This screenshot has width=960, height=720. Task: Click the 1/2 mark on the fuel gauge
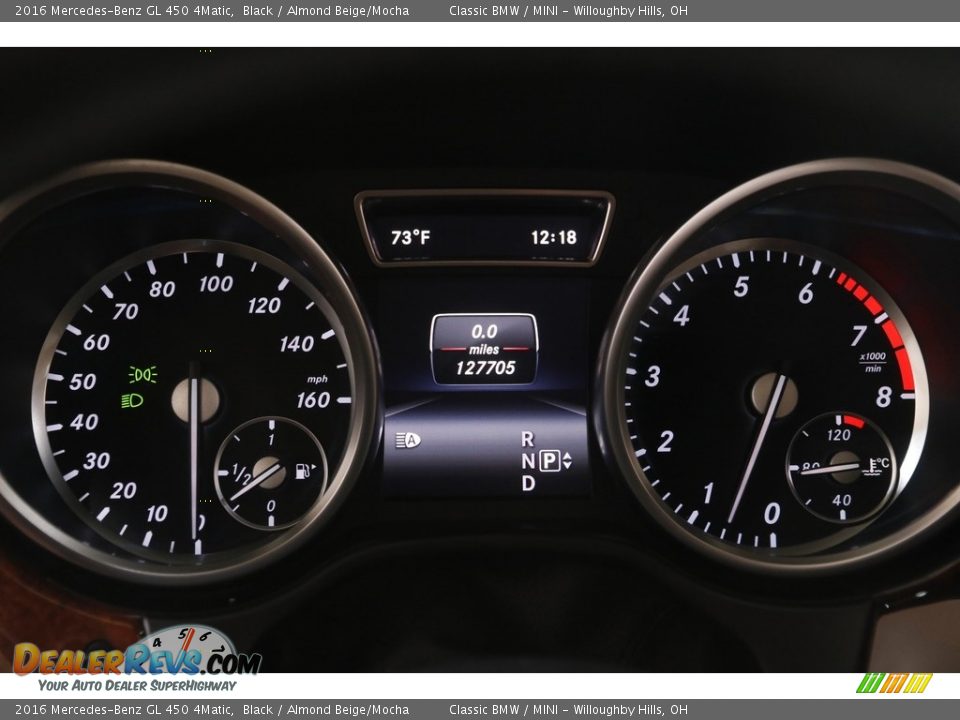point(241,473)
